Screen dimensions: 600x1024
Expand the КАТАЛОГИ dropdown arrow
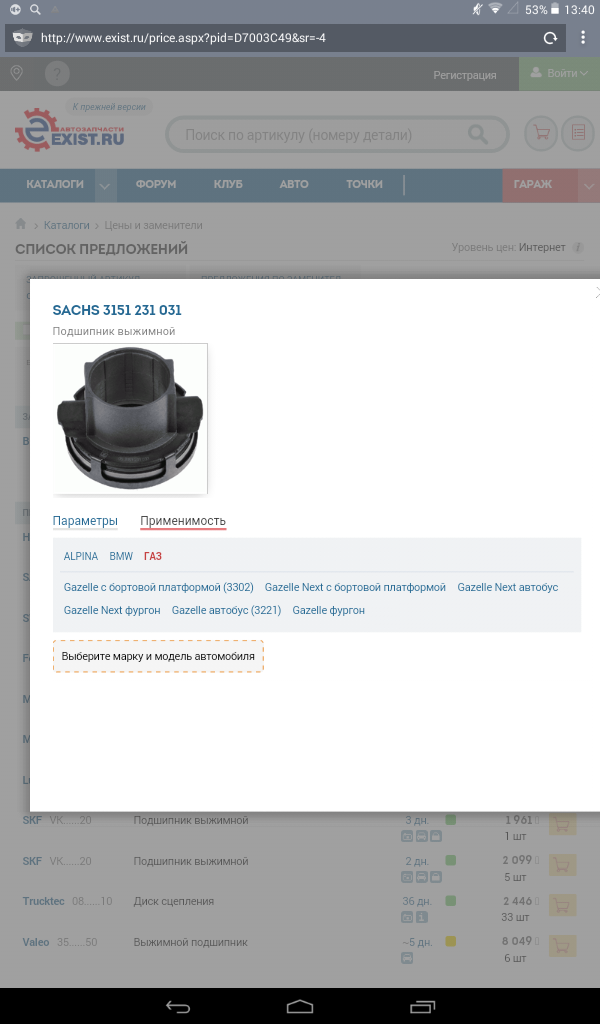(105, 185)
